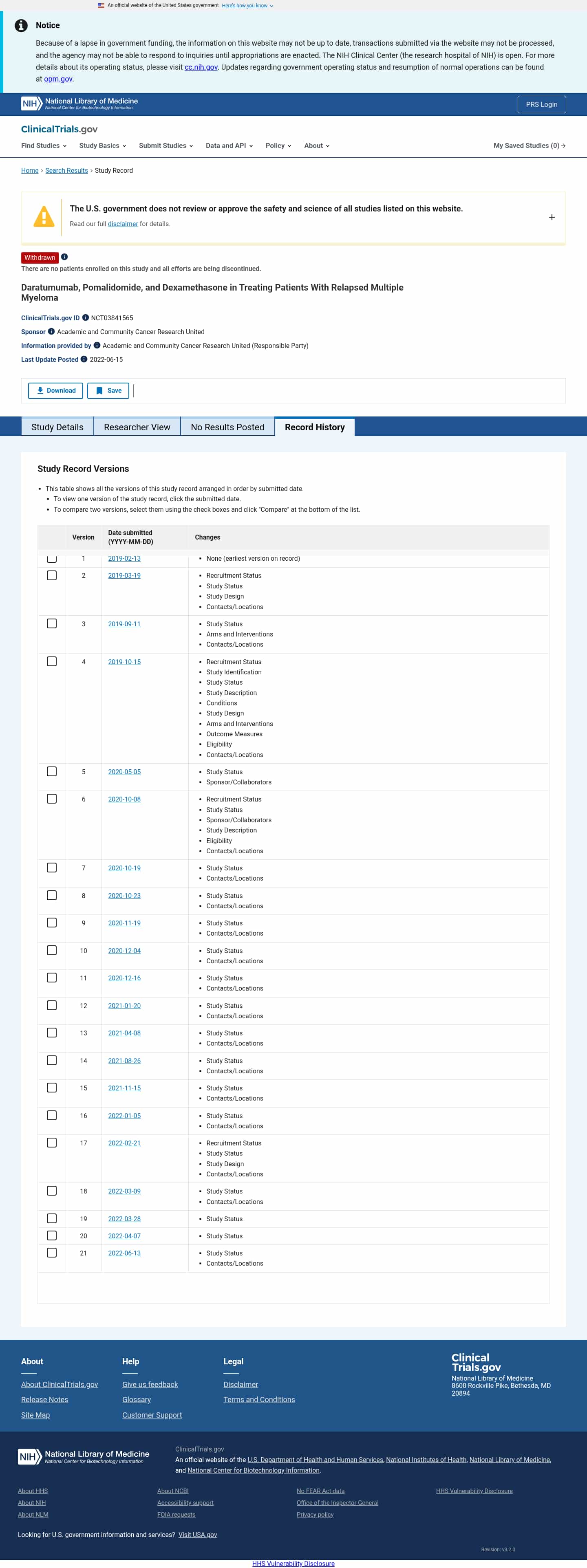
Task: Click info icon next to Withdrawn status
Action: coord(64,257)
